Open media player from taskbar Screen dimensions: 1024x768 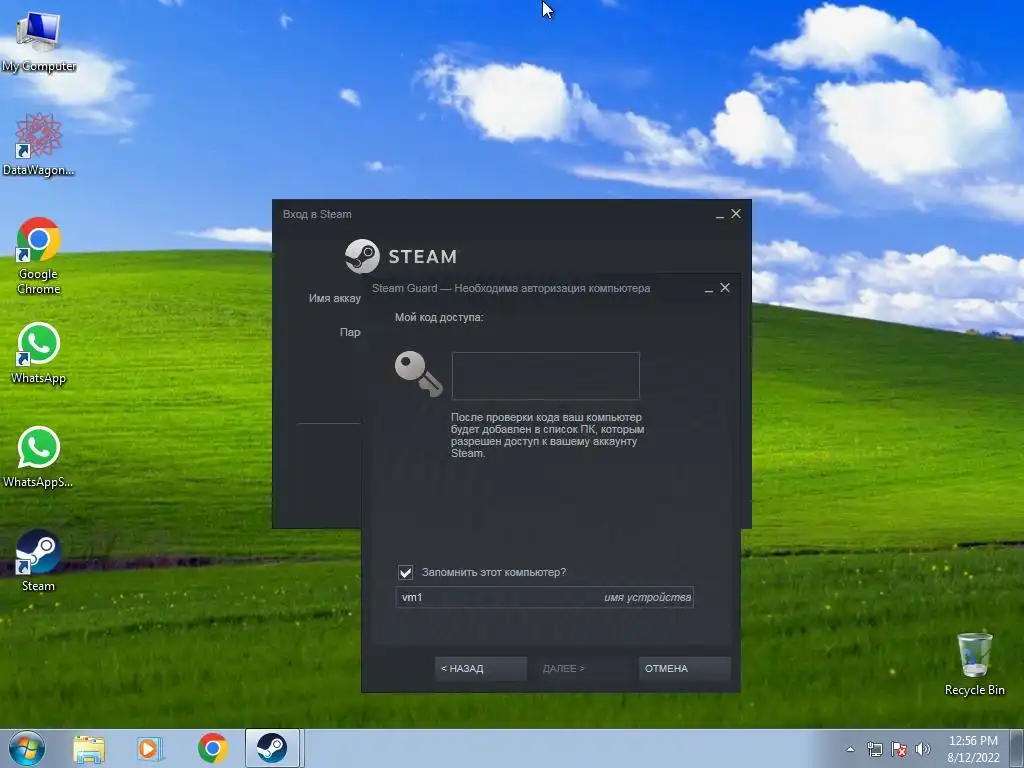[150, 748]
